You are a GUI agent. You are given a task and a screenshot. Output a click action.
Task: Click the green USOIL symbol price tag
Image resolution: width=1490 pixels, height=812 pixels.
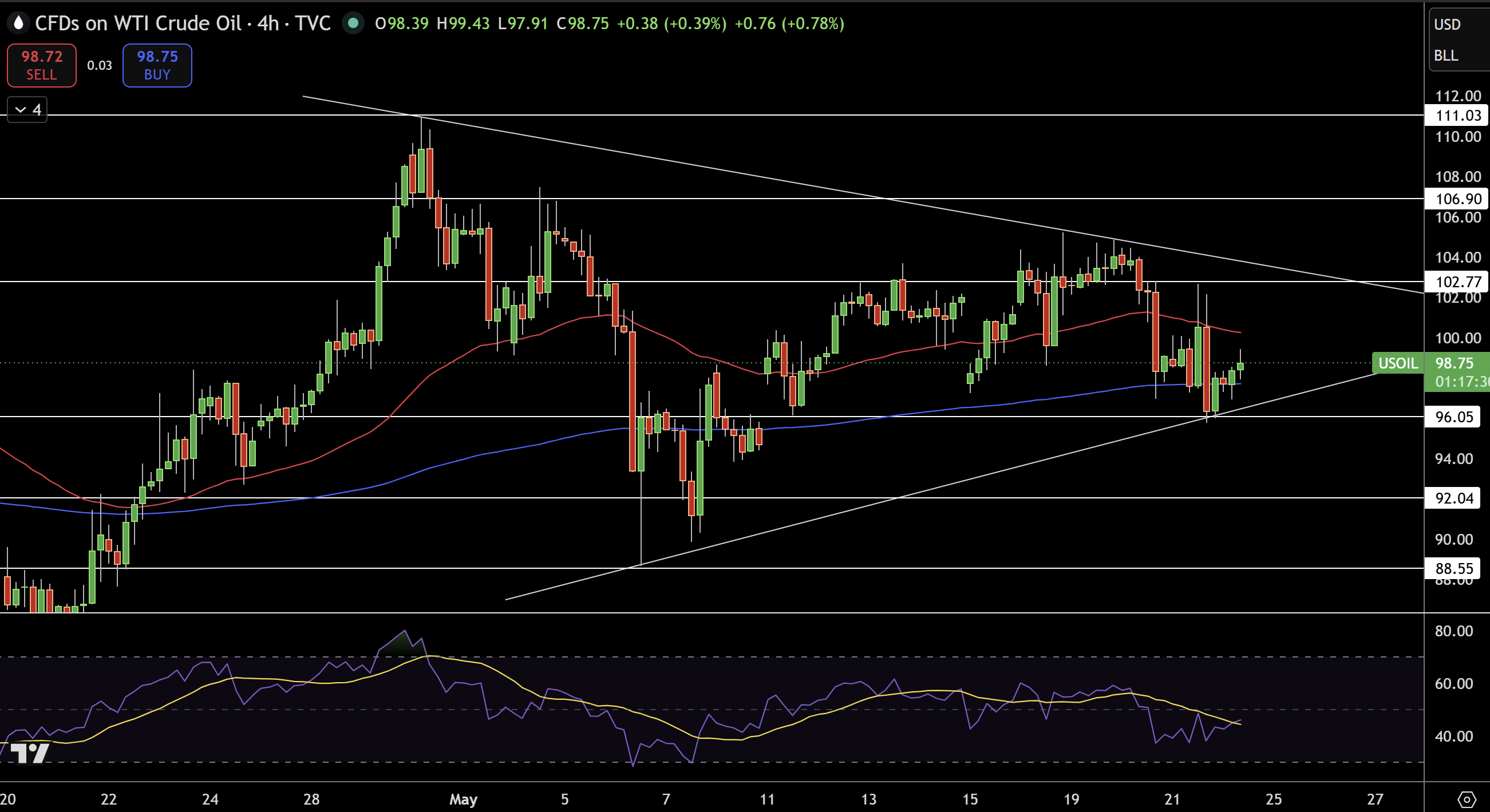1398,363
